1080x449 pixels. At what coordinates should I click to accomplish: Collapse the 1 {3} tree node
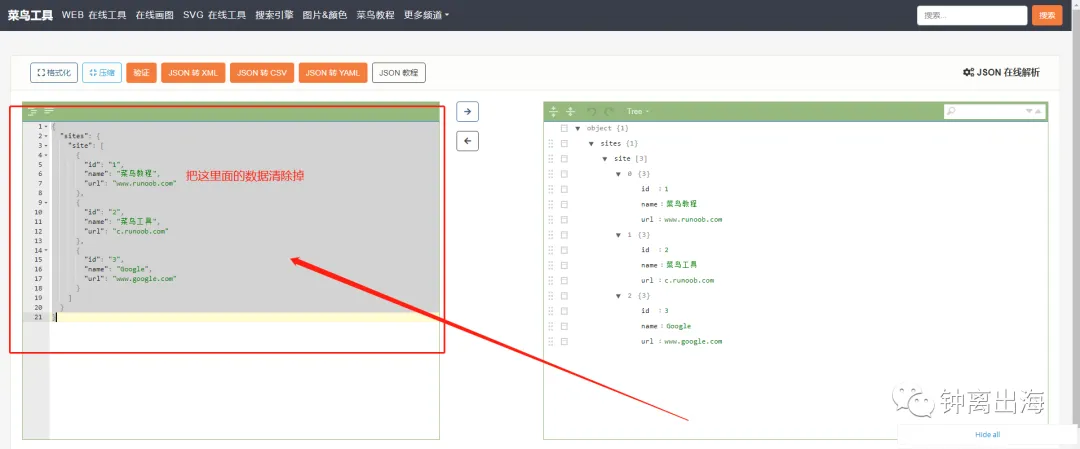(x=619, y=235)
